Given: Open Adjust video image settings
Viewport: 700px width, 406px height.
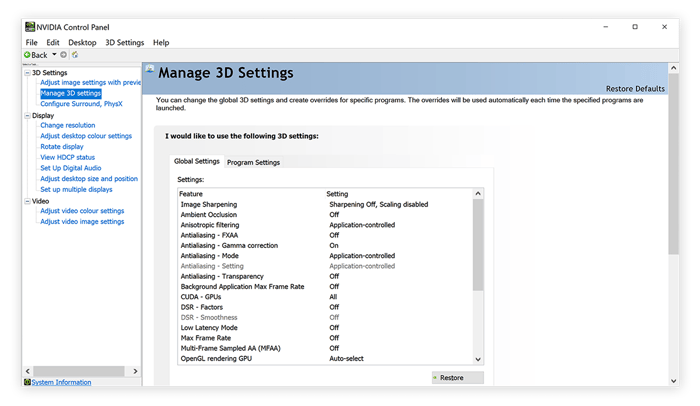Looking at the screenshot, I should (82, 222).
